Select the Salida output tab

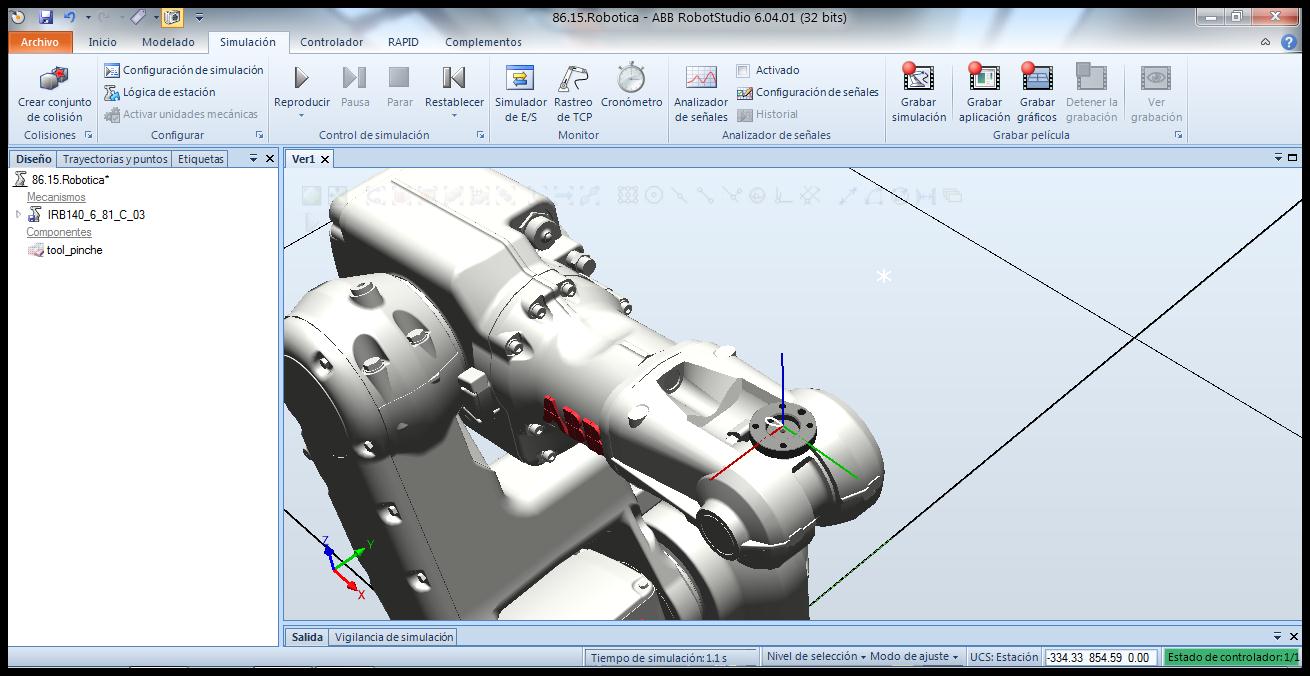307,637
